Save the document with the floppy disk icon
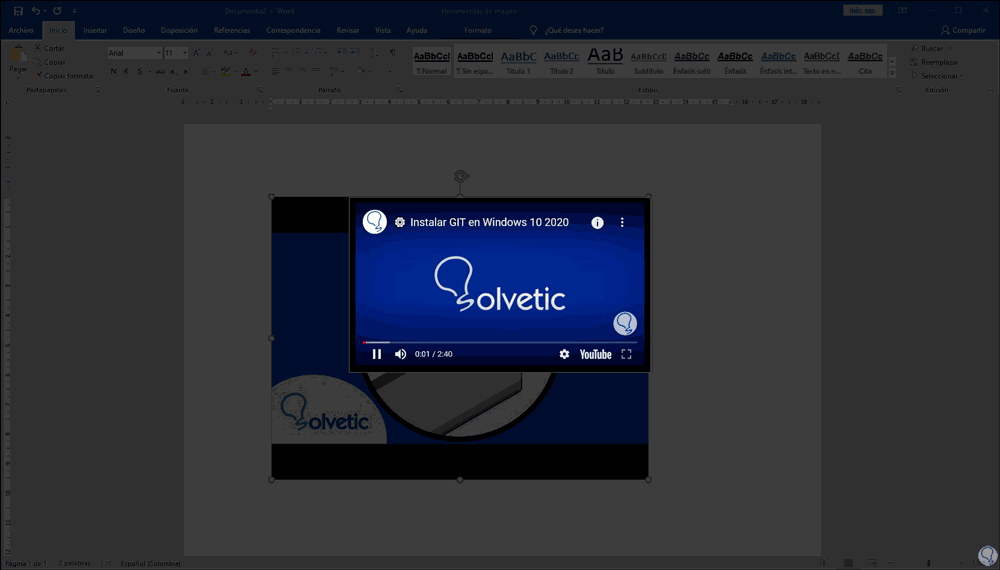The height and width of the screenshot is (570, 1000). pyautogui.click(x=18, y=11)
